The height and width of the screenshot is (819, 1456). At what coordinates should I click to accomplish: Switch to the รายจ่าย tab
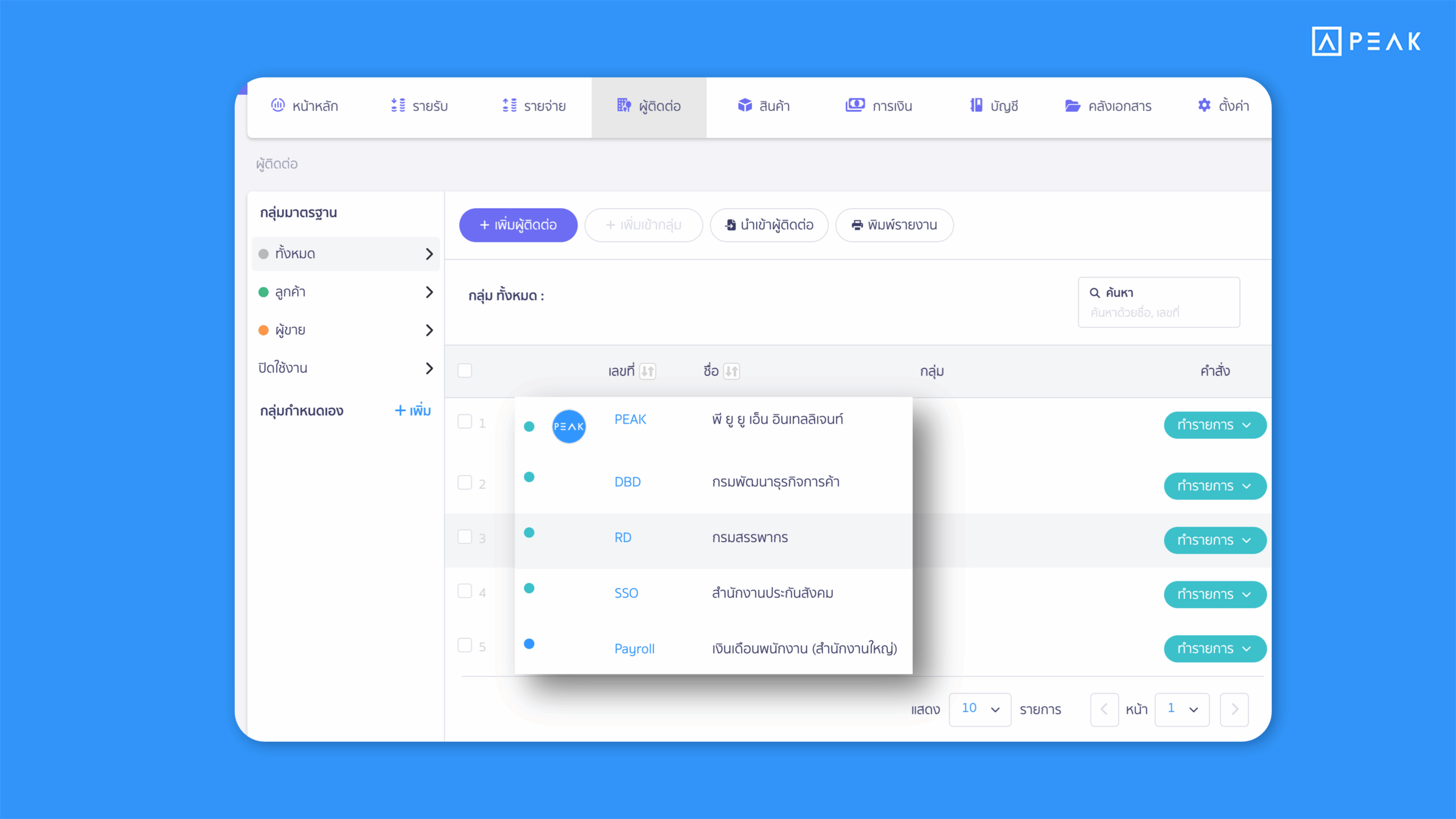tap(533, 106)
